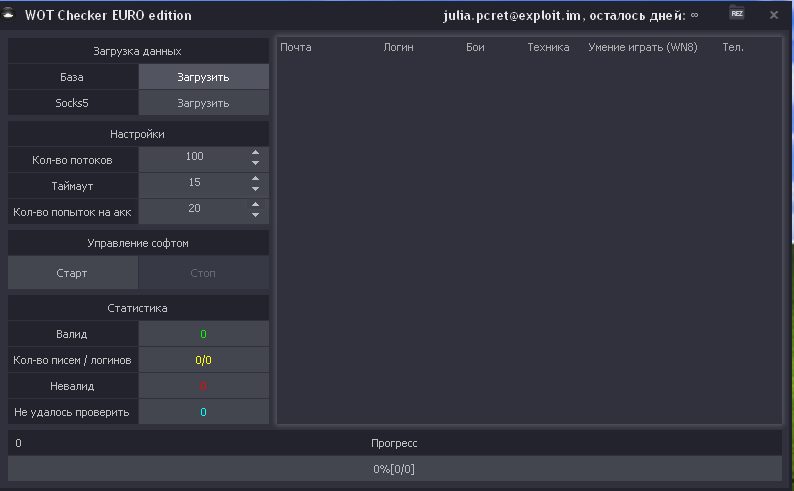
Task: Select the Умение играть (WN8) column header
Action: 644,47
